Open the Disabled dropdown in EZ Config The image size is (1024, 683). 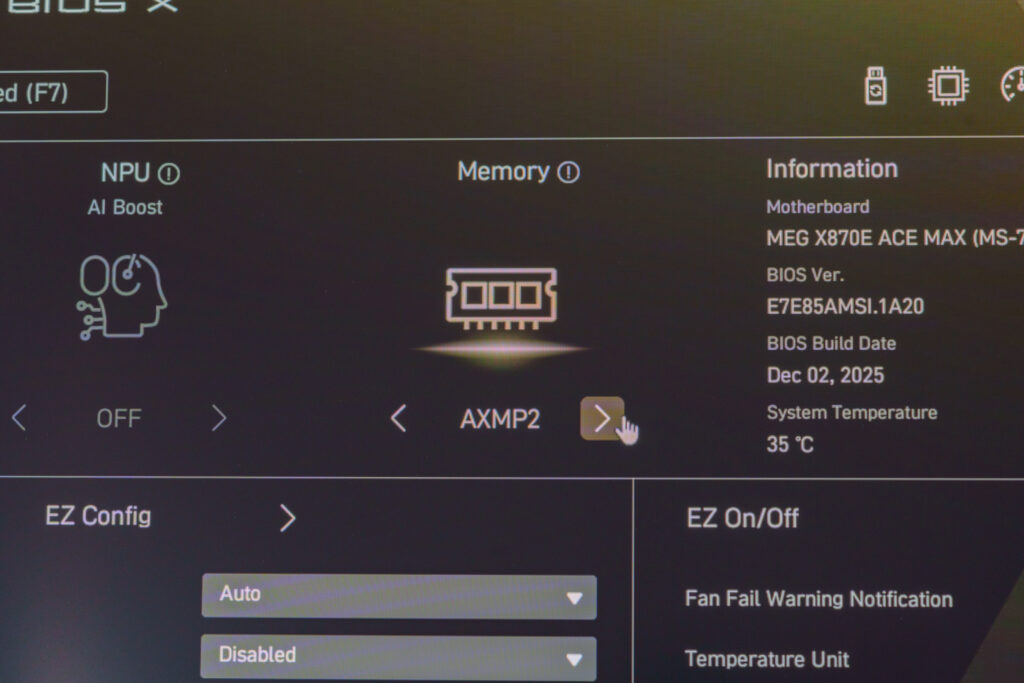click(x=398, y=657)
